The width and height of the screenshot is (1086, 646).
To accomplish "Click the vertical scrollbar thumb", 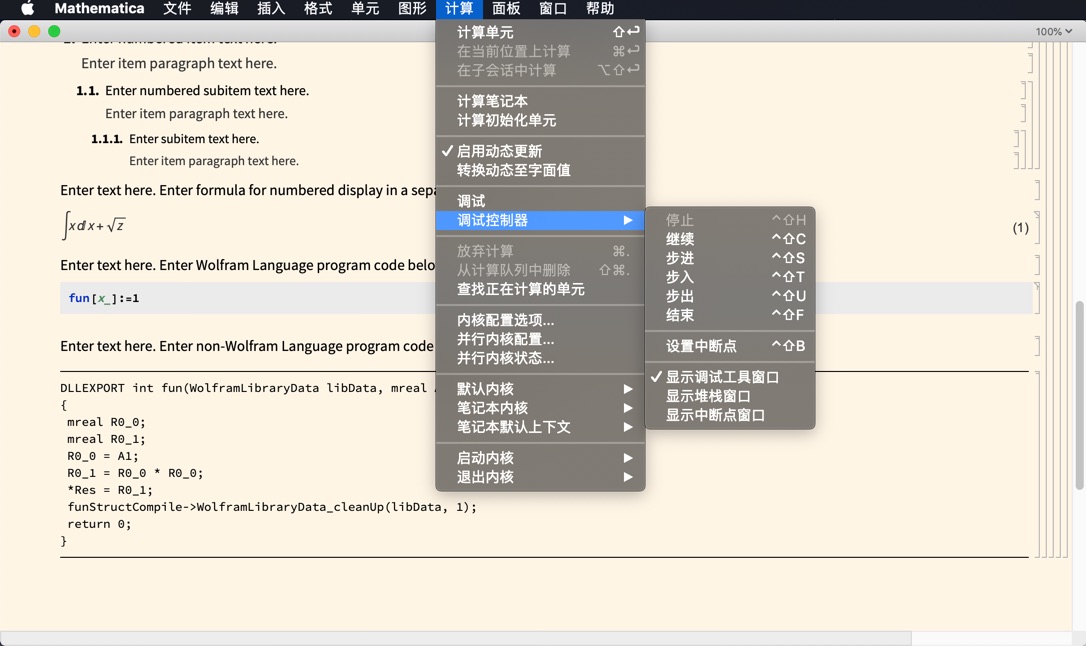I will (x=1079, y=395).
